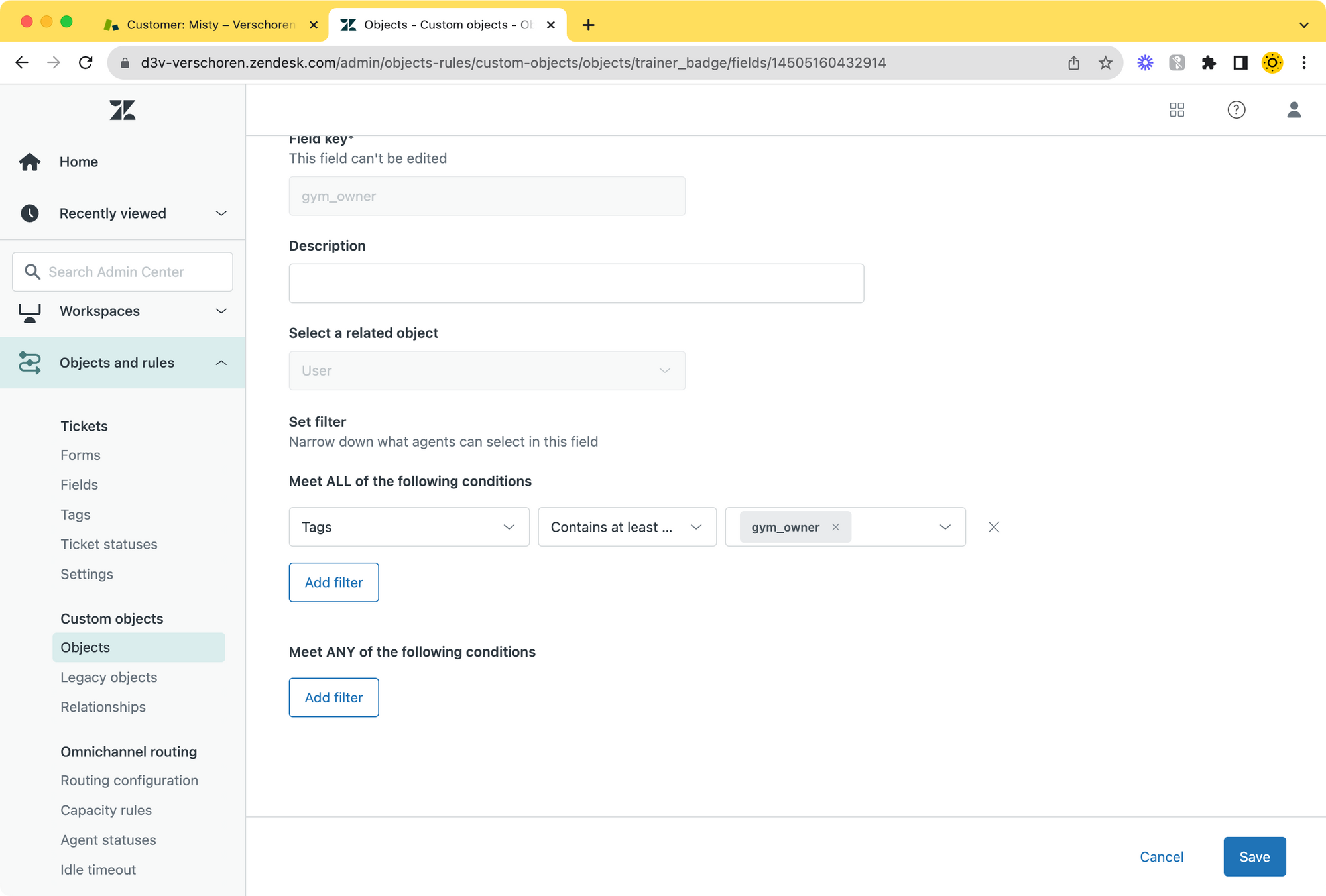Viewport: 1326px width, 896px height.
Task: Open the user profile avatar icon
Action: (x=1294, y=110)
